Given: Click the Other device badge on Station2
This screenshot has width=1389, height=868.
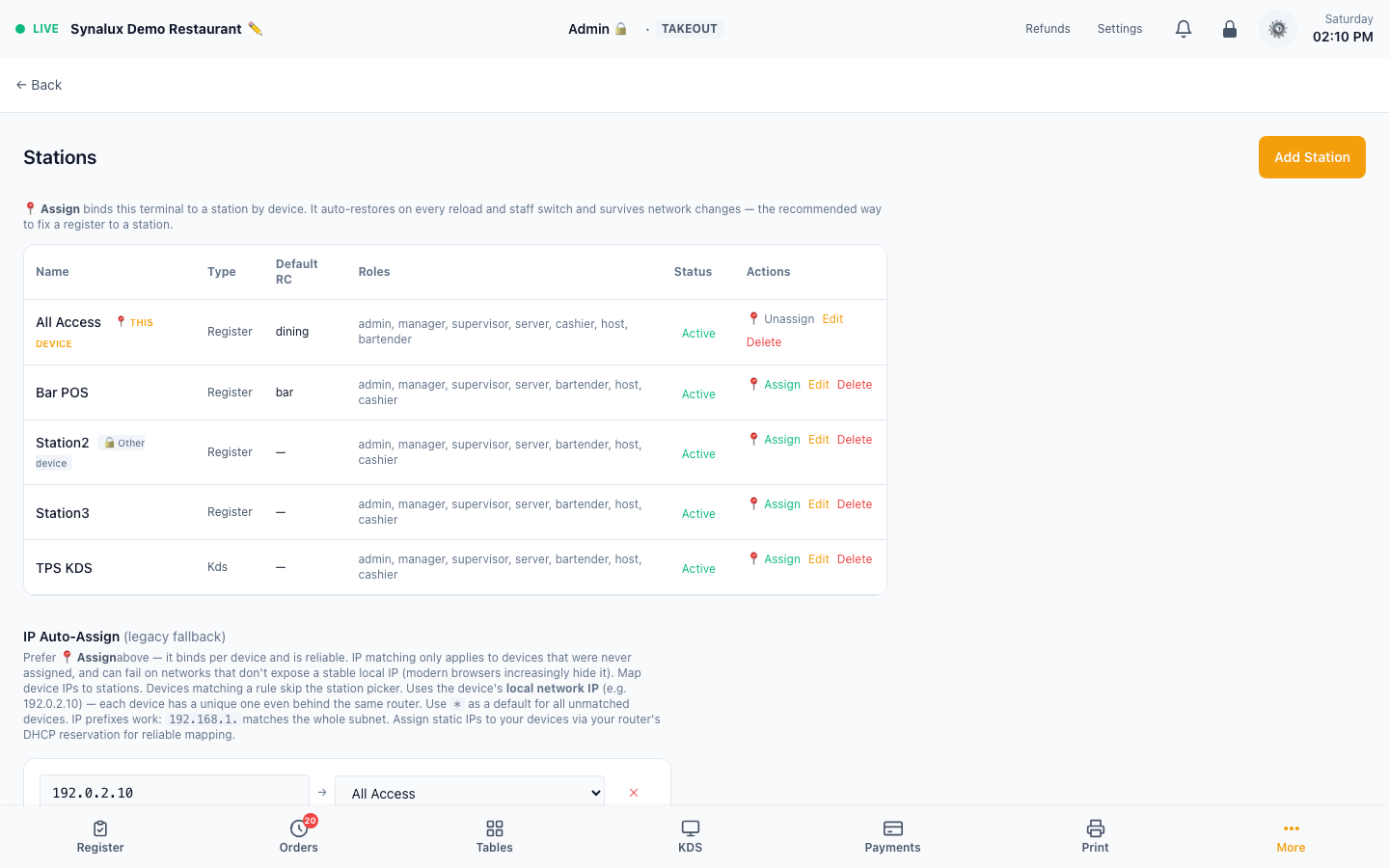Looking at the screenshot, I should click(123, 444).
